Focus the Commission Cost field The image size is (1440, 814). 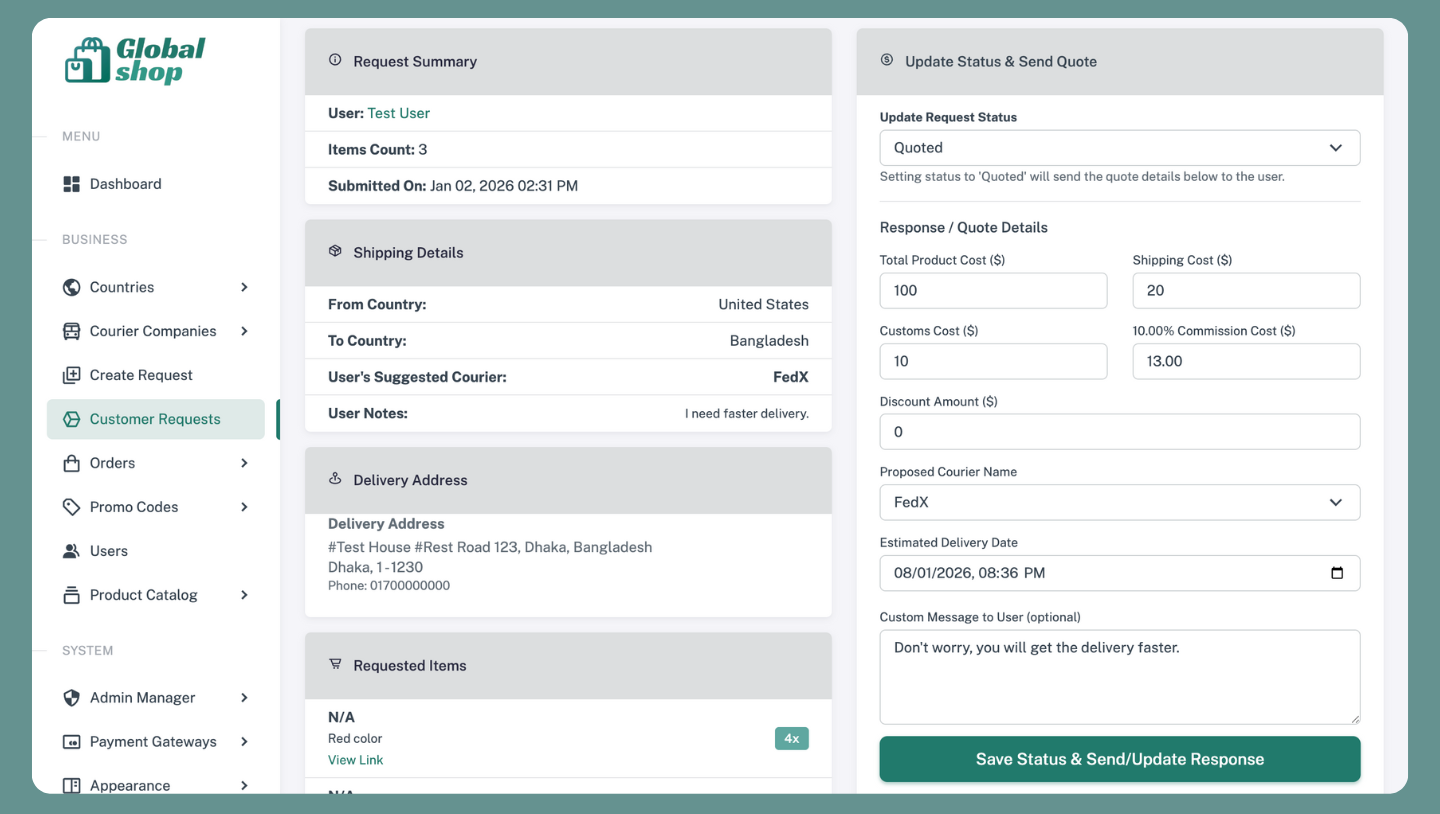(x=1246, y=361)
